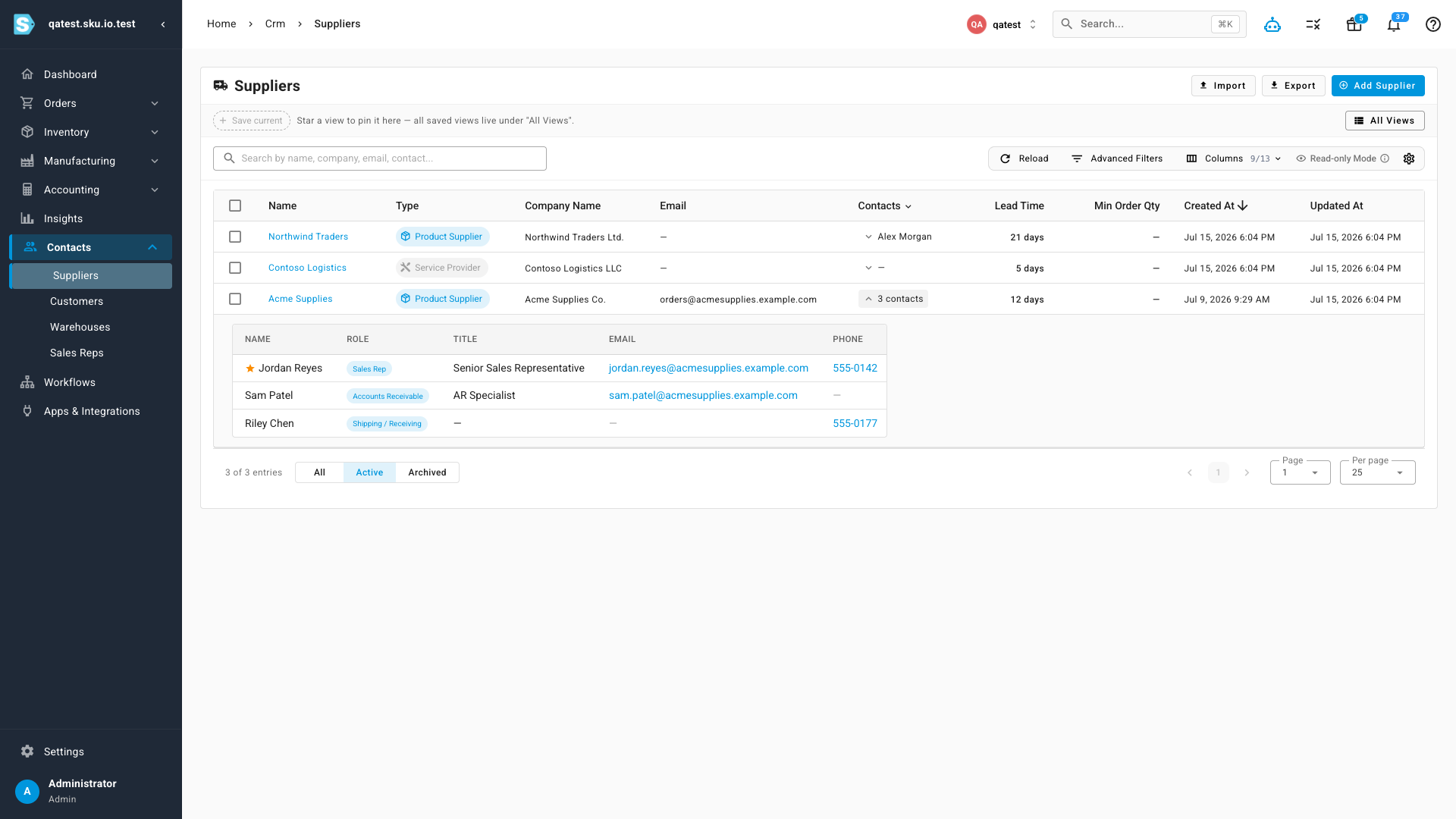Click Add Supplier
This screenshot has width=1456, height=819.
pyautogui.click(x=1378, y=86)
